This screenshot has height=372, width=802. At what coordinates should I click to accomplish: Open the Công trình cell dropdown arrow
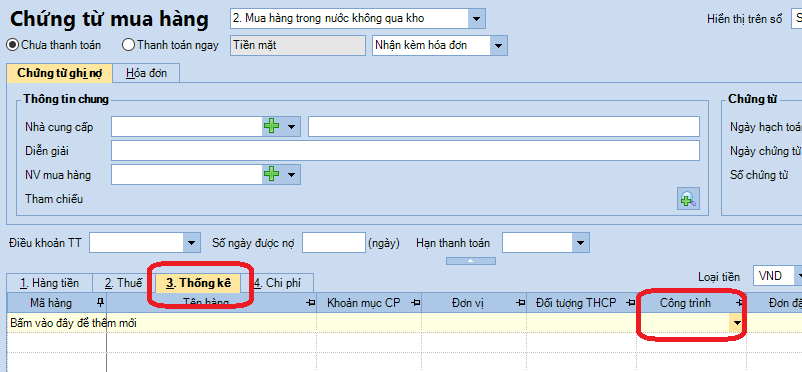tap(737, 323)
